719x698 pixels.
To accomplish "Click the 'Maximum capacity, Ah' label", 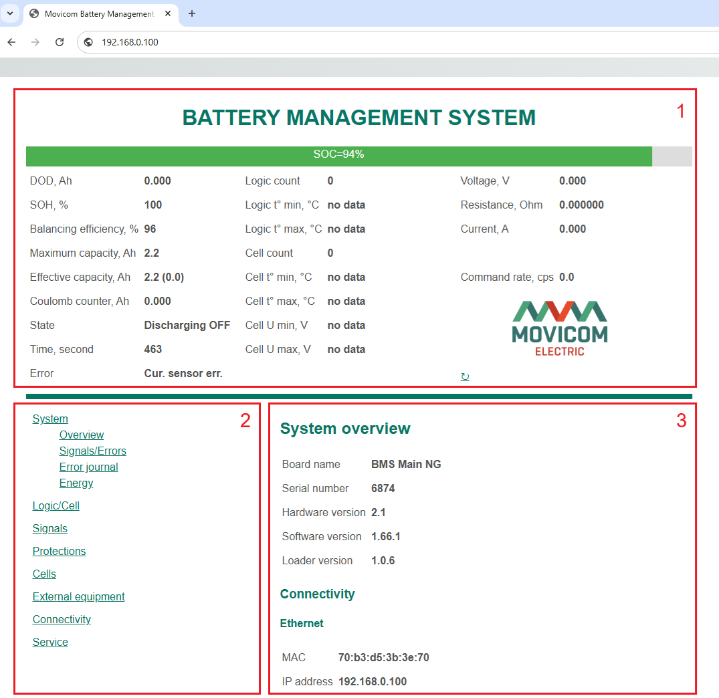I will coord(83,253).
